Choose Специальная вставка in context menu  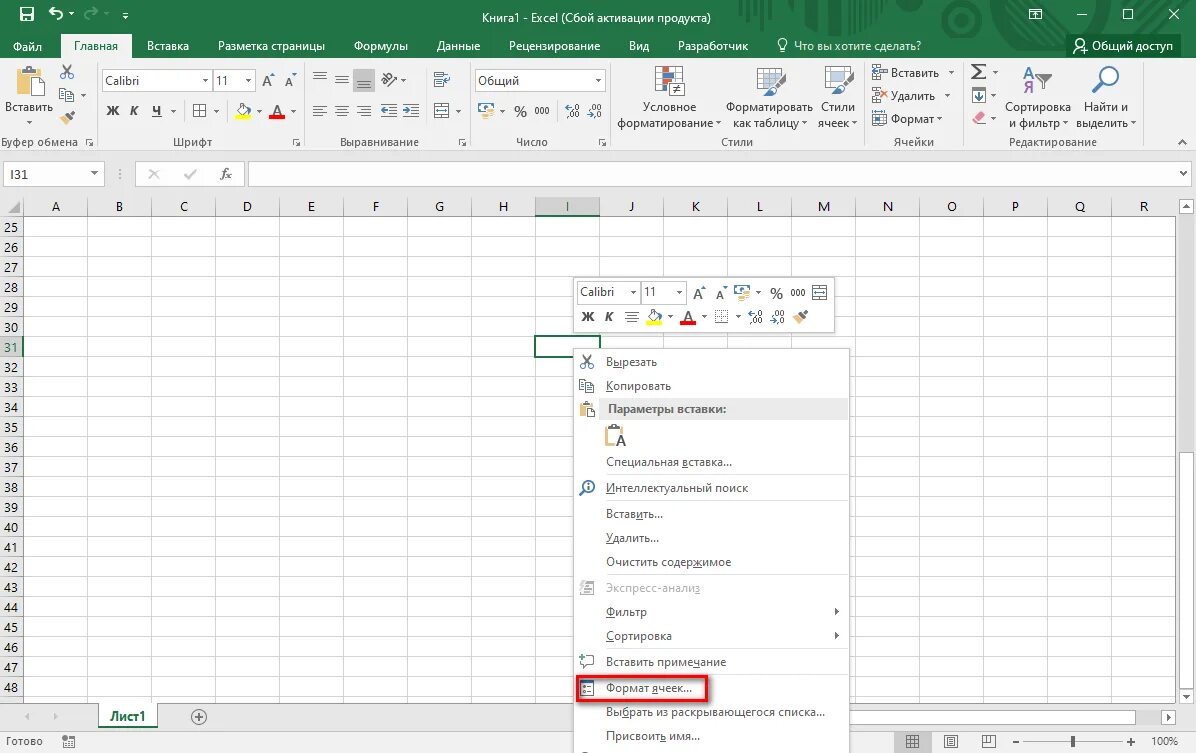coord(669,462)
